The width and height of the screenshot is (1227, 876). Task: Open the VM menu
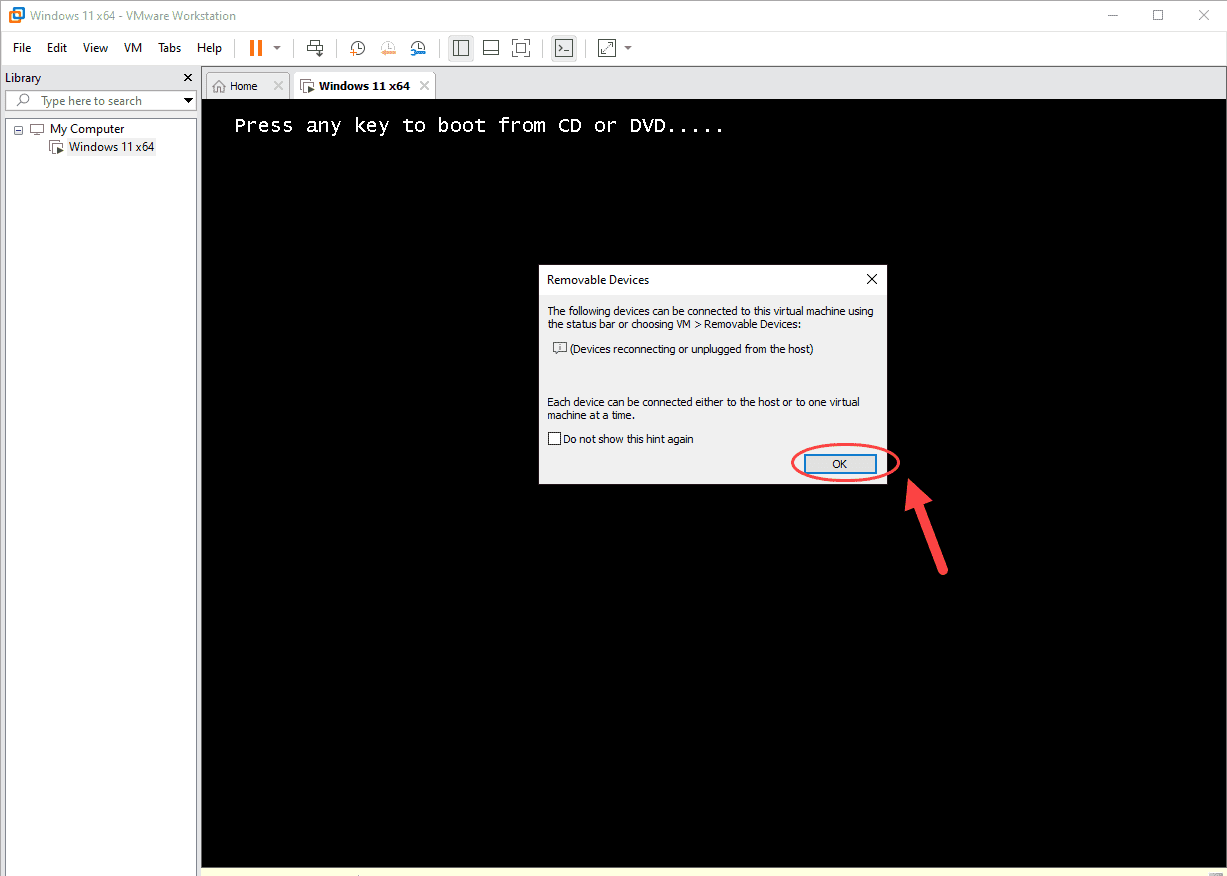pyautogui.click(x=133, y=48)
